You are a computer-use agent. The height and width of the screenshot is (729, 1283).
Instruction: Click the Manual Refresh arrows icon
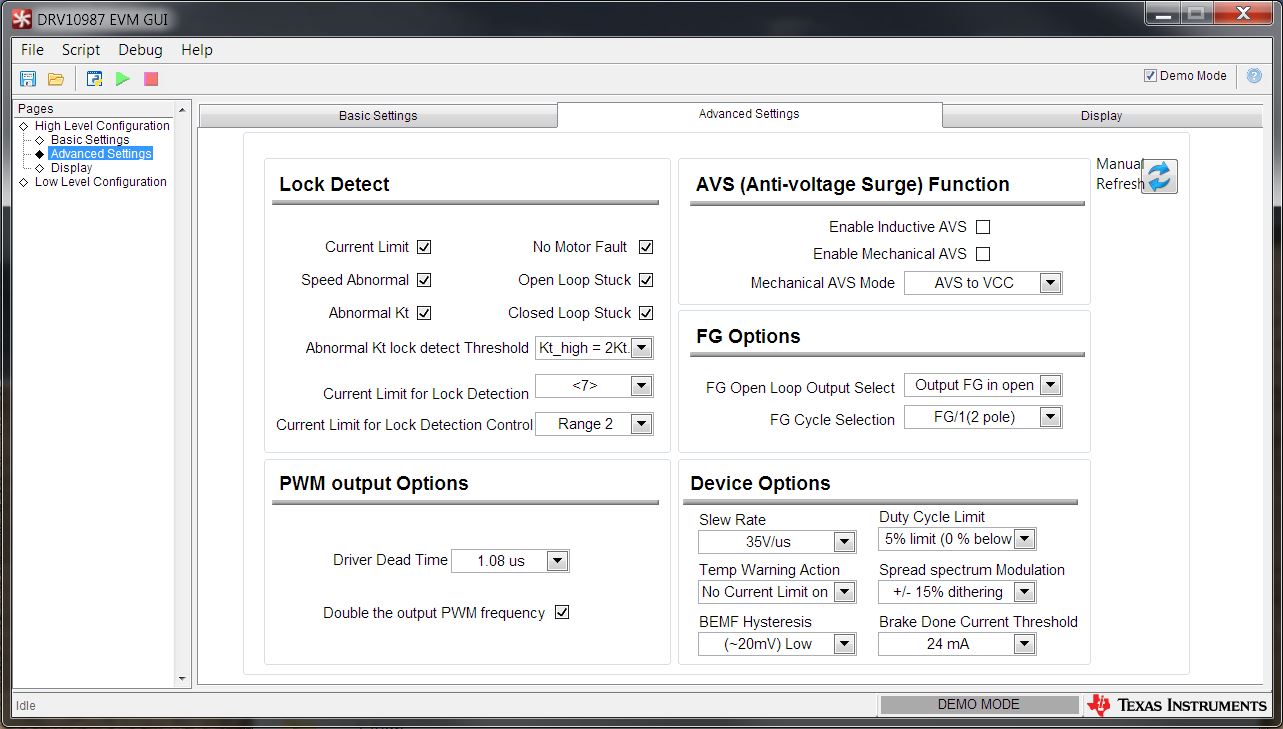coord(1159,176)
